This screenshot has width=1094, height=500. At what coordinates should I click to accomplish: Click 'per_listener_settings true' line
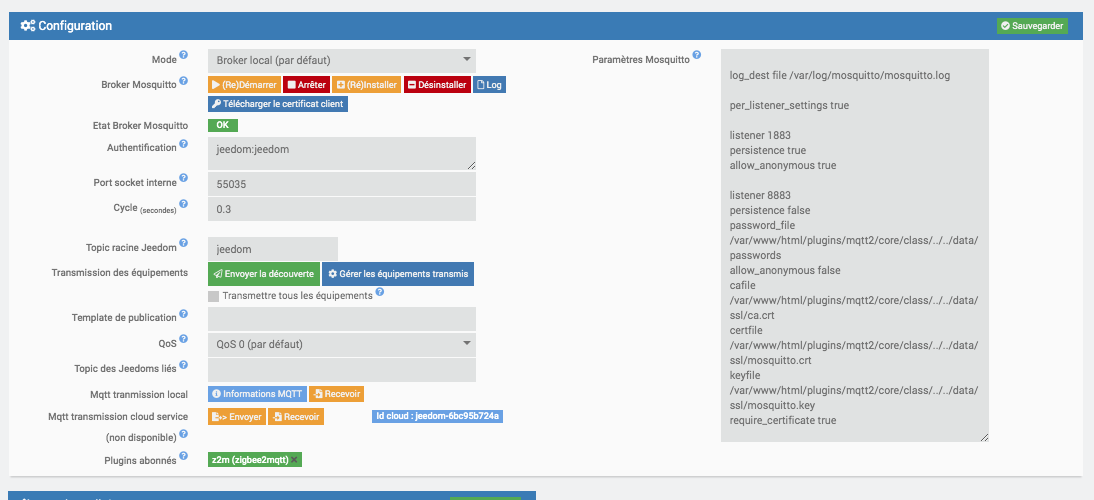pos(789,105)
